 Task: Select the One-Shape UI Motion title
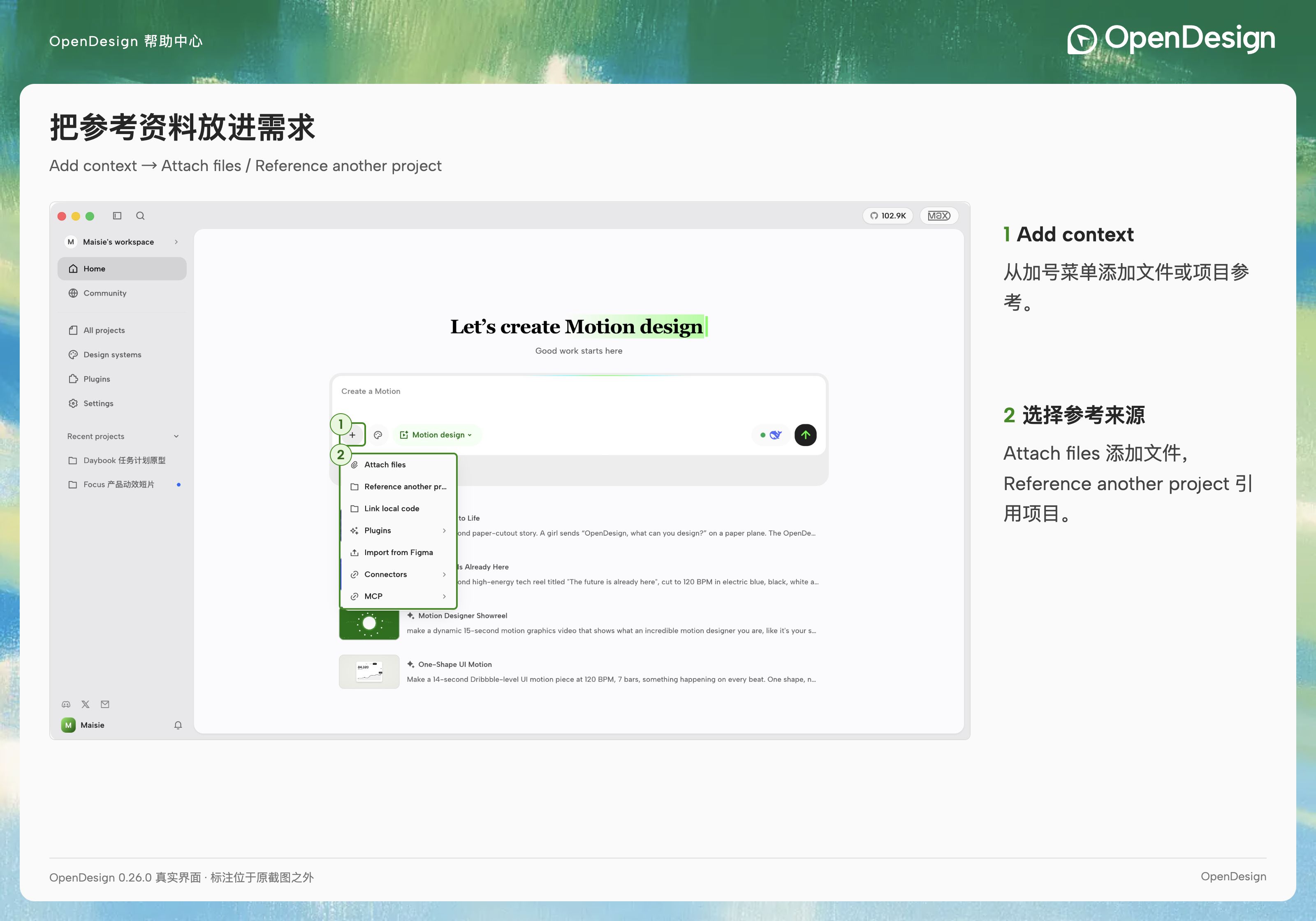455,664
